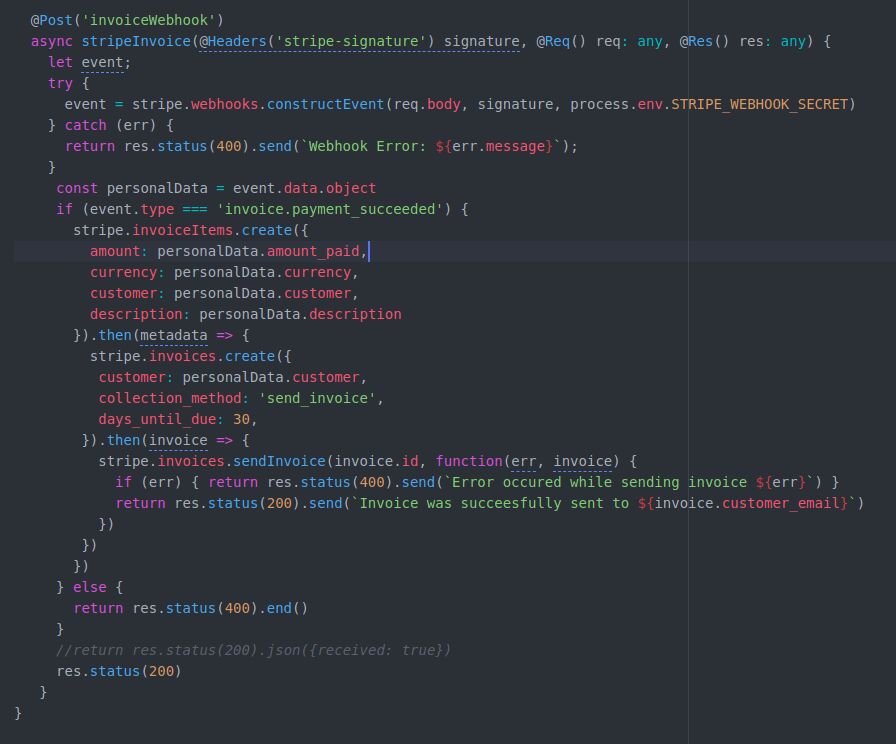Viewport: 896px width, 744px height.
Task: Click the @Post decorator text
Action: (x=51, y=20)
